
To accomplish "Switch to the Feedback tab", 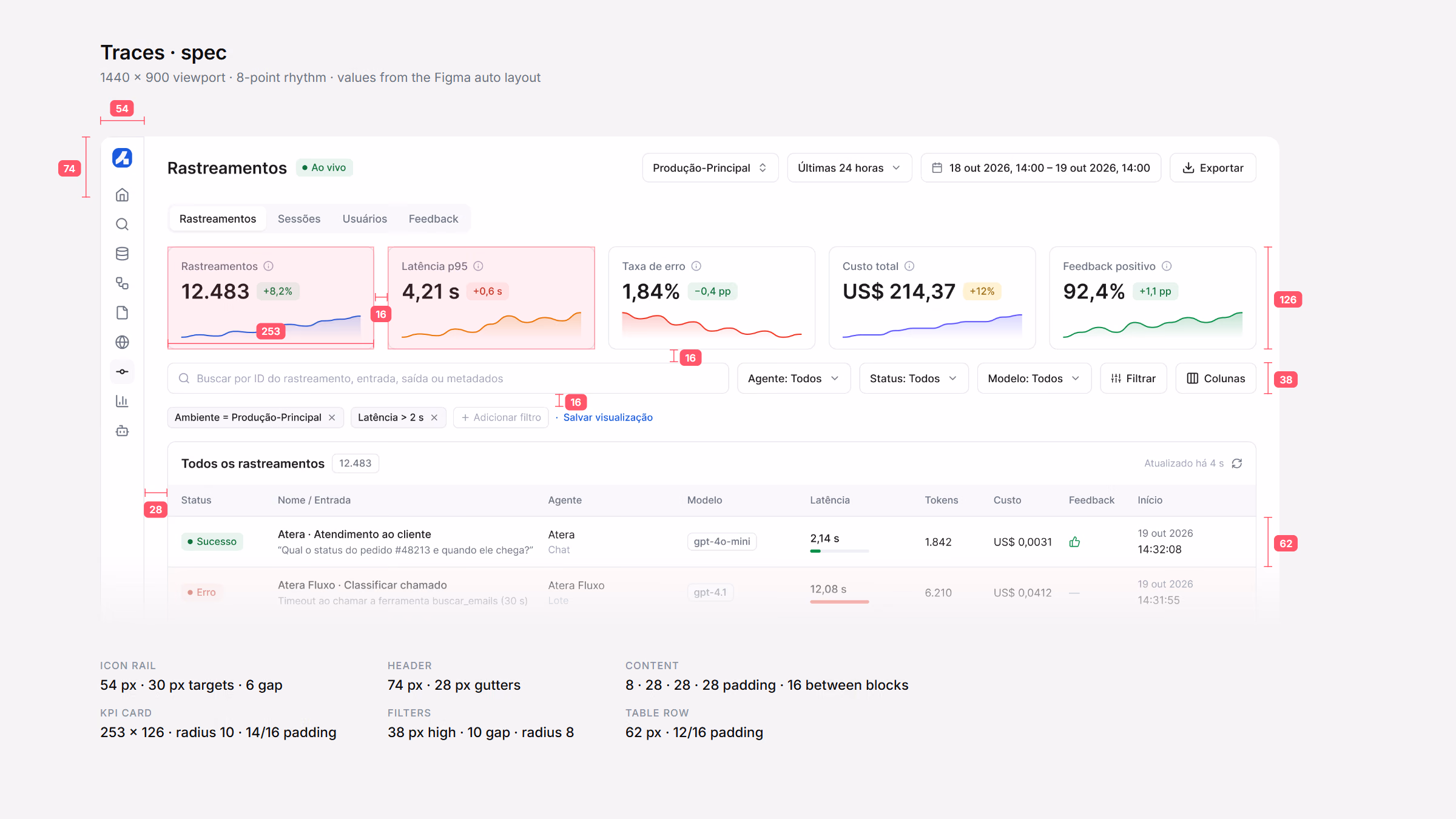I will 433,219.
